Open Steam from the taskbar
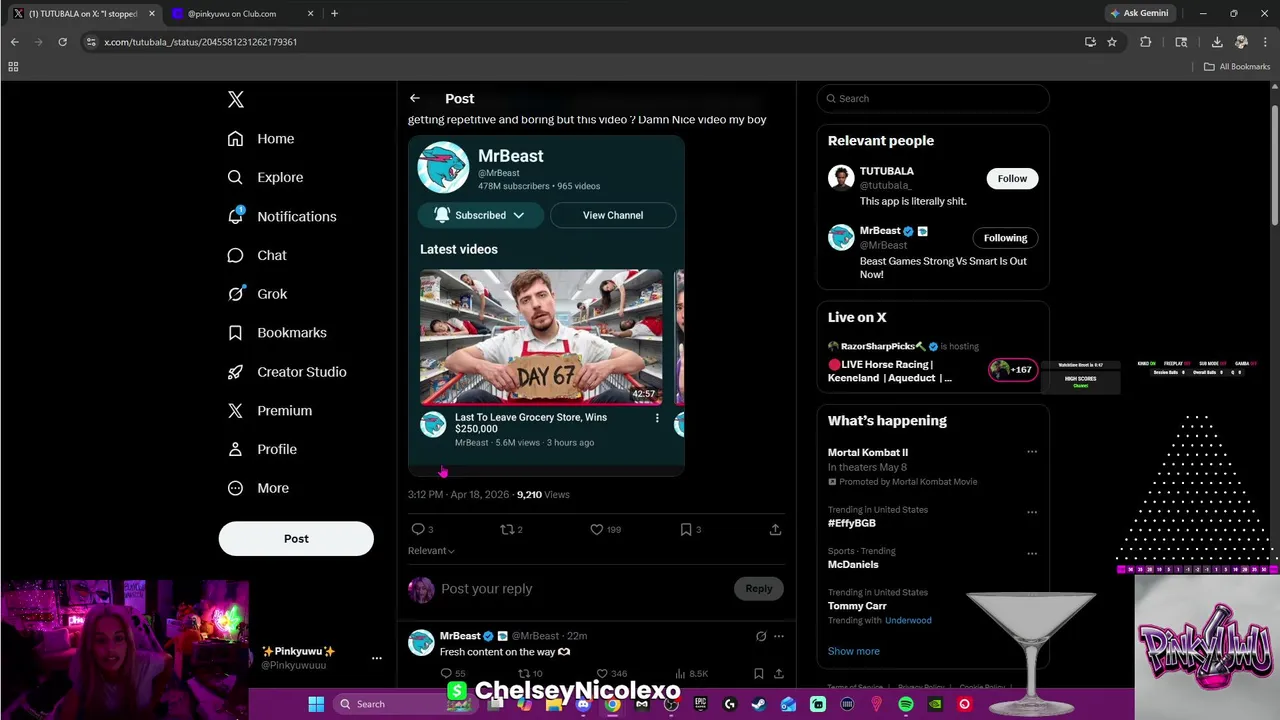 pyautogui.click(x=759, y=704)
